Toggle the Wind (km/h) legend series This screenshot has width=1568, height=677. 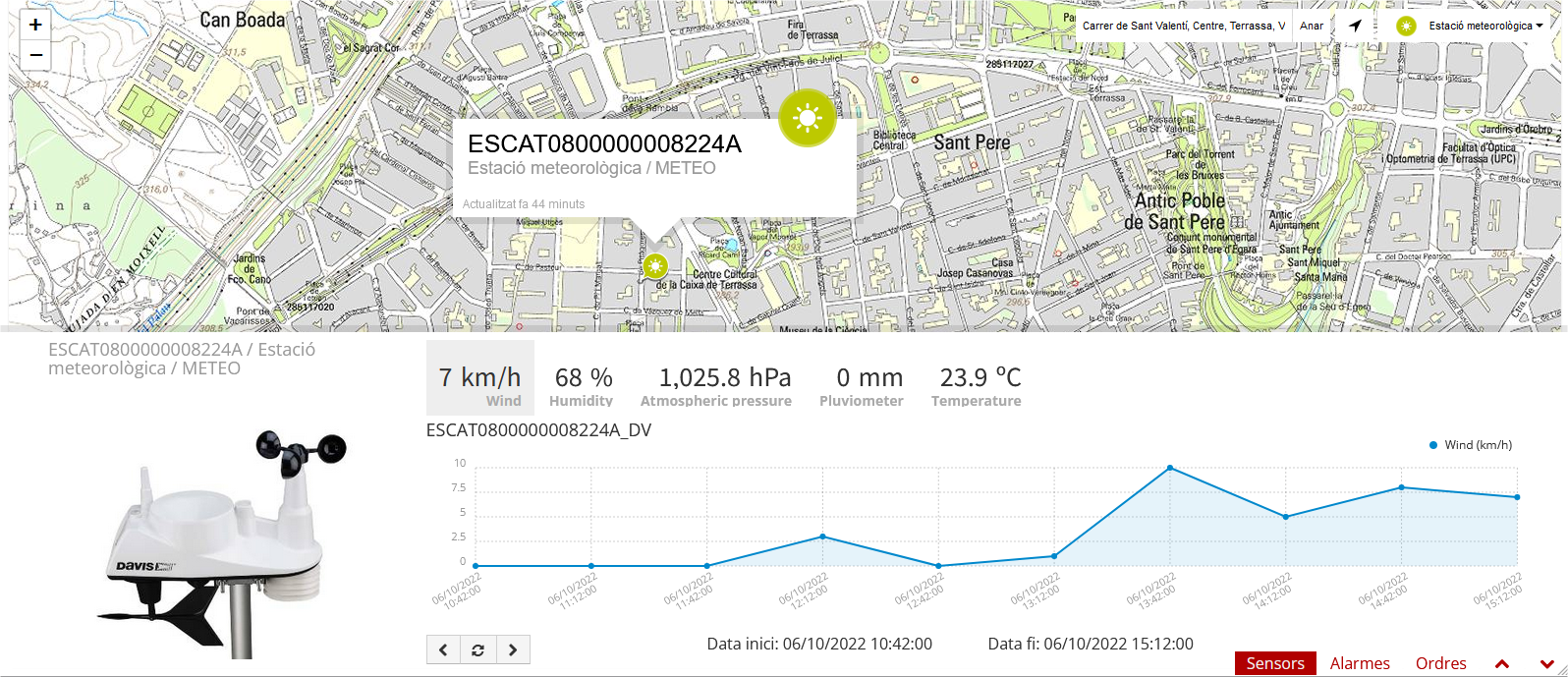pyautogui.click(x=1471, y=445)
